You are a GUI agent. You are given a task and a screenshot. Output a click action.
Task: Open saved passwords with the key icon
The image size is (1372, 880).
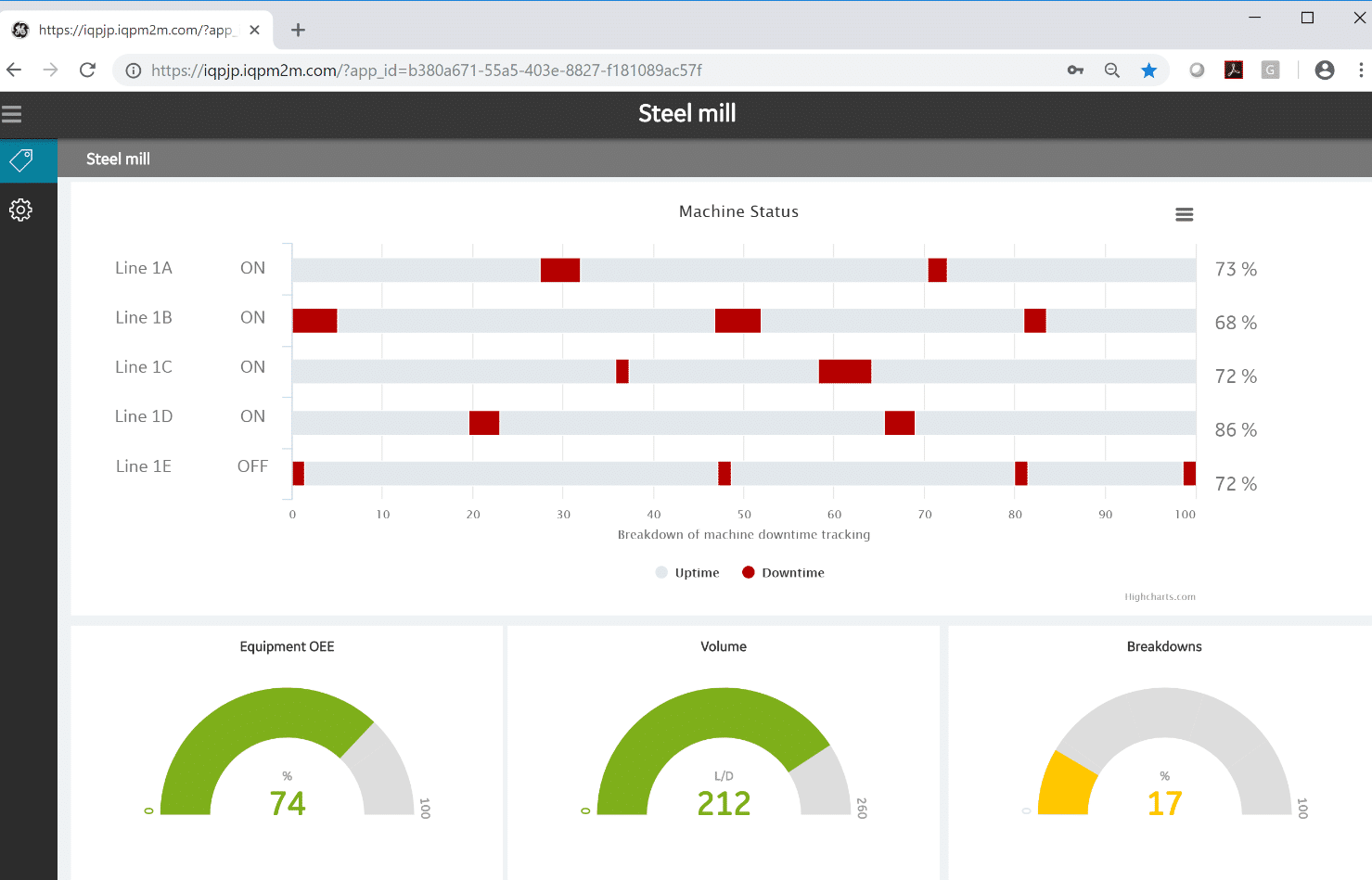click(1075, 70)
